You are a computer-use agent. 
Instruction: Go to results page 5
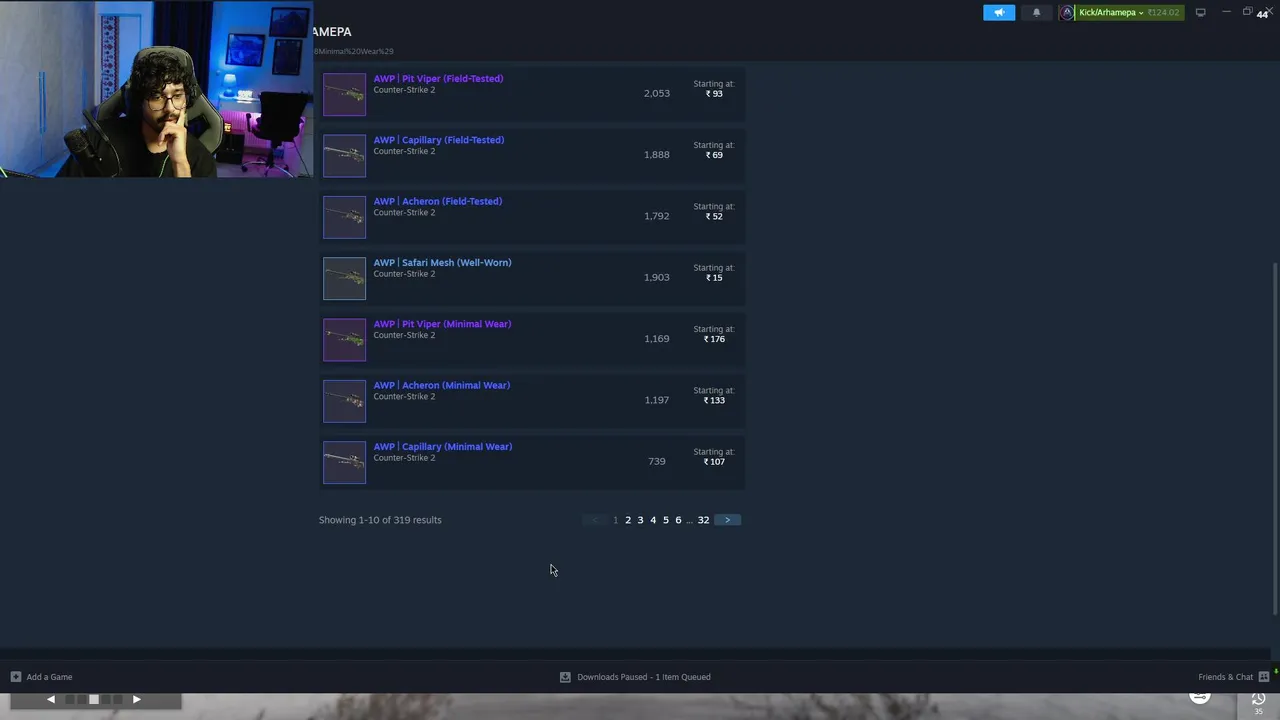tap(665, 520)
